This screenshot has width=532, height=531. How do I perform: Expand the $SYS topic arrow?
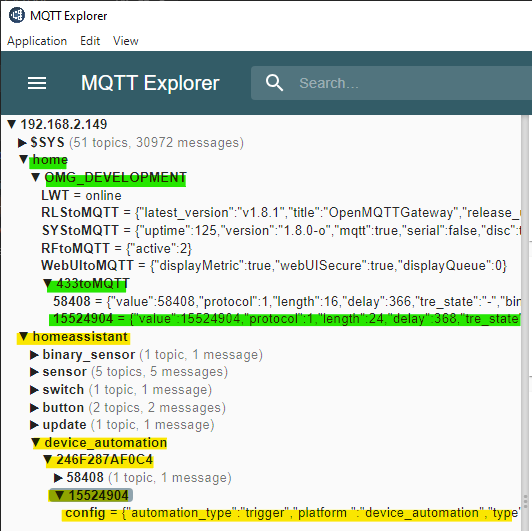pyautogui.click(x=22, y=143)
